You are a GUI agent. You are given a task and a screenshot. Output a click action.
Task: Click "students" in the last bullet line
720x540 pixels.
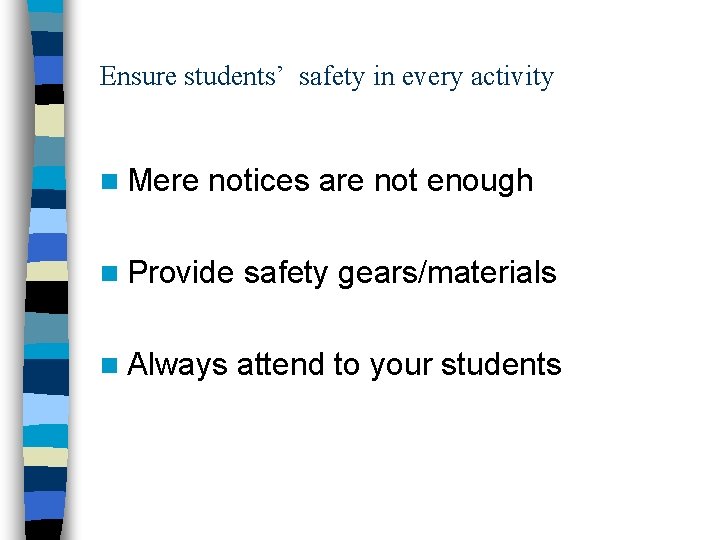(x=502, y=365)
